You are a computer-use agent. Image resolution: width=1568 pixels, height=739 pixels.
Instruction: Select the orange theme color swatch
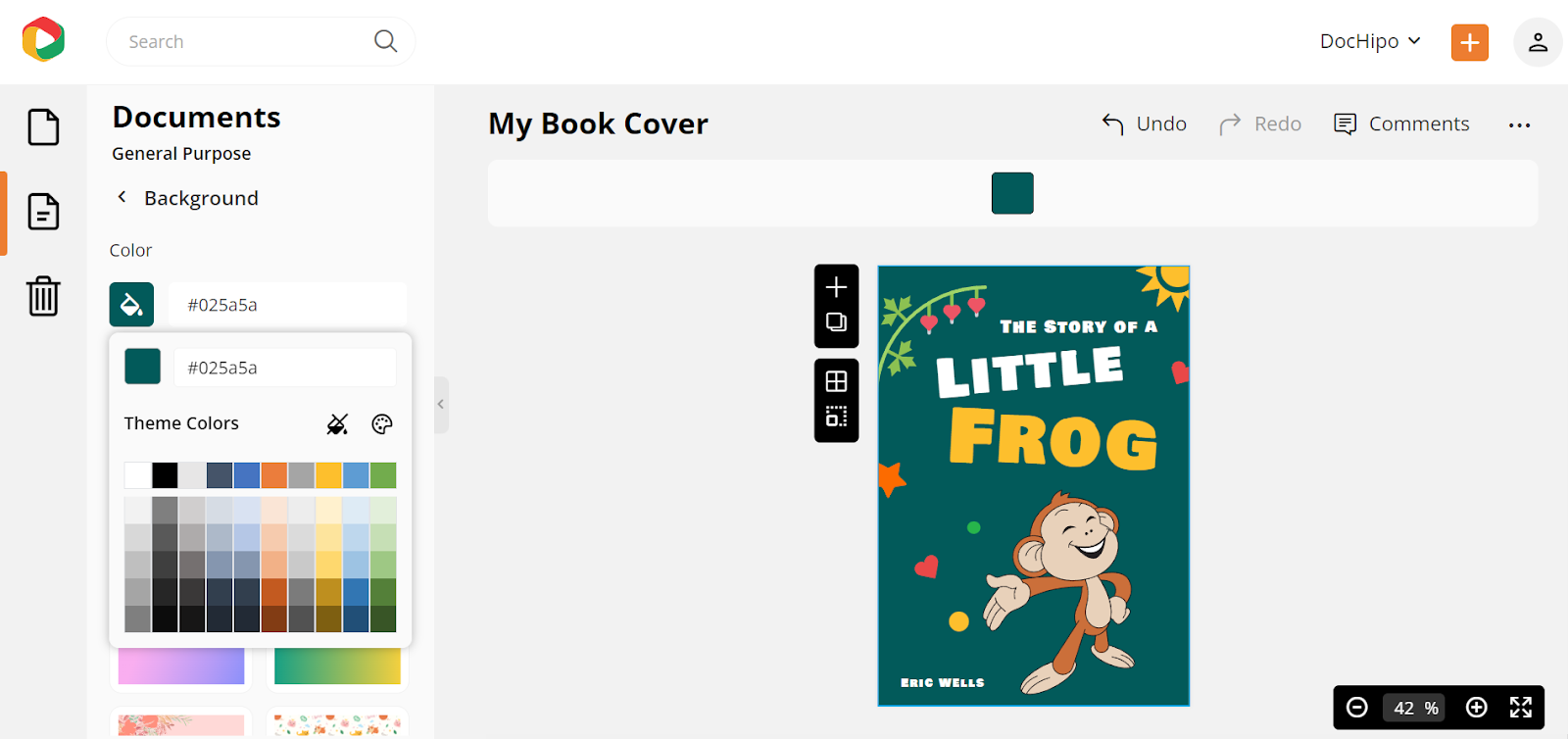pyautogui.click(x=274, y=475)
